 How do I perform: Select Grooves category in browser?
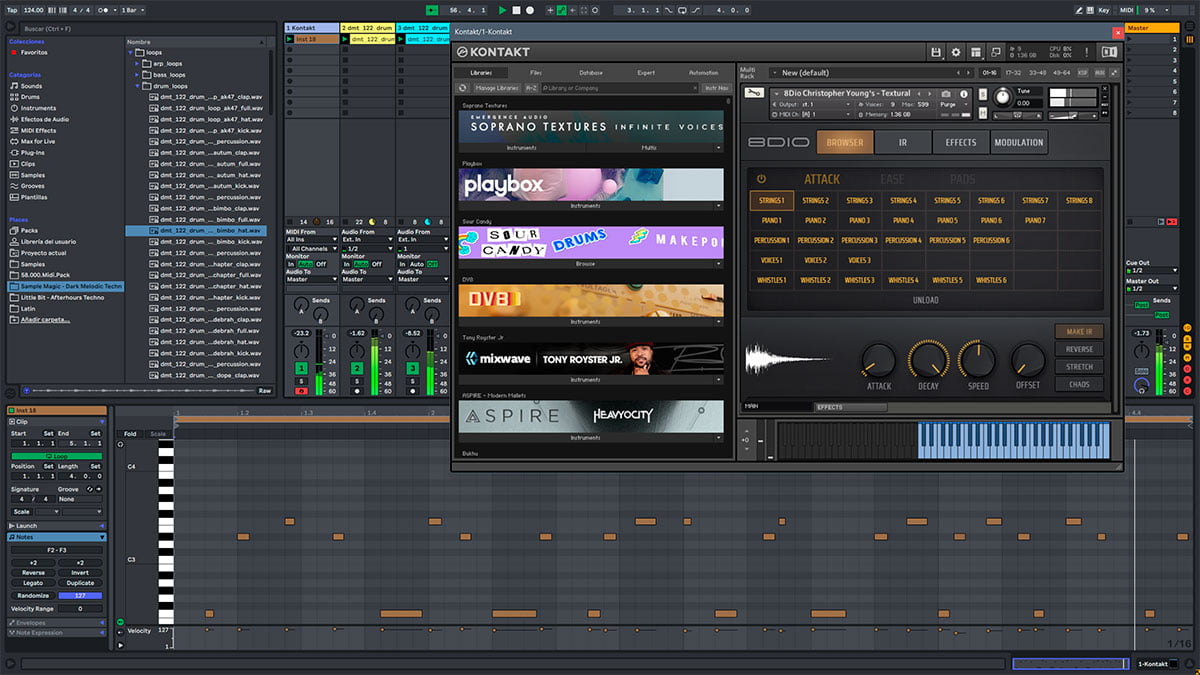pyautogui.click(x=32, y=186)
